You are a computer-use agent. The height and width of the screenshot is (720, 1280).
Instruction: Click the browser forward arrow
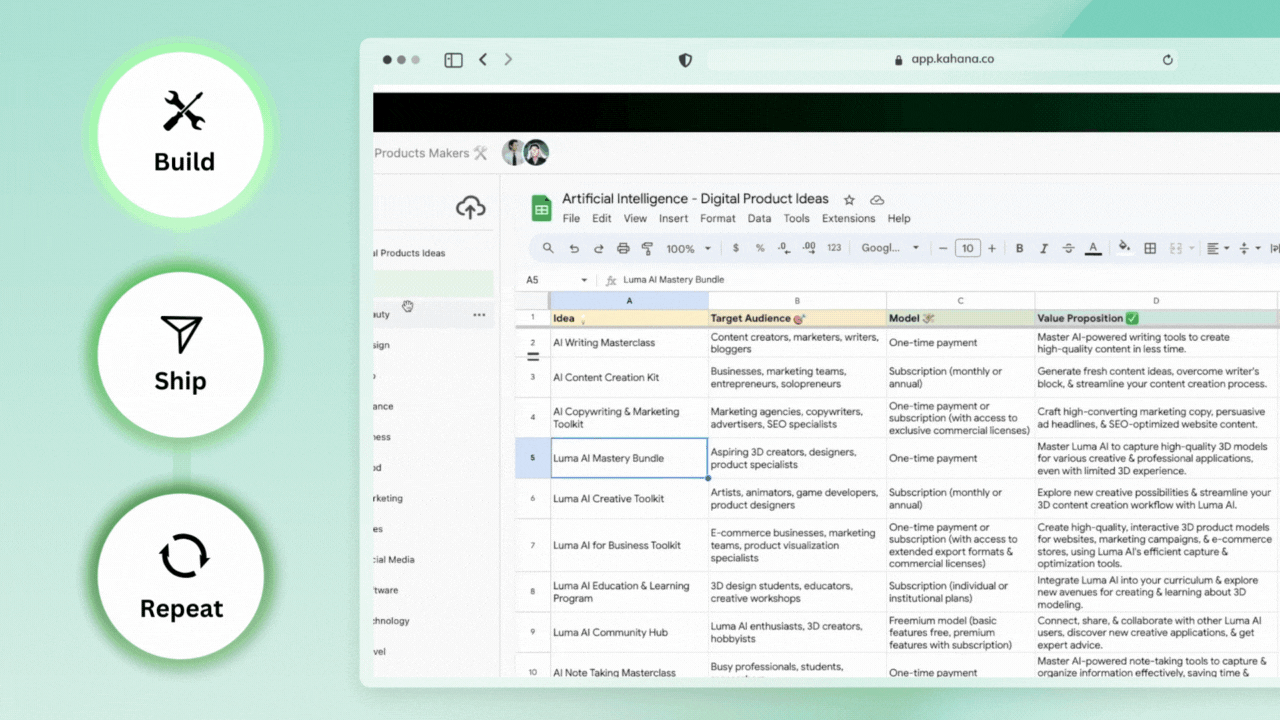[x=508, y=60]
